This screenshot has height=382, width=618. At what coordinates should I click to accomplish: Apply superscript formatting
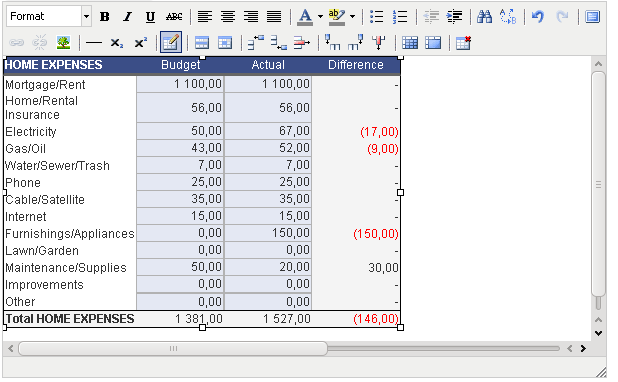(141, 43)
